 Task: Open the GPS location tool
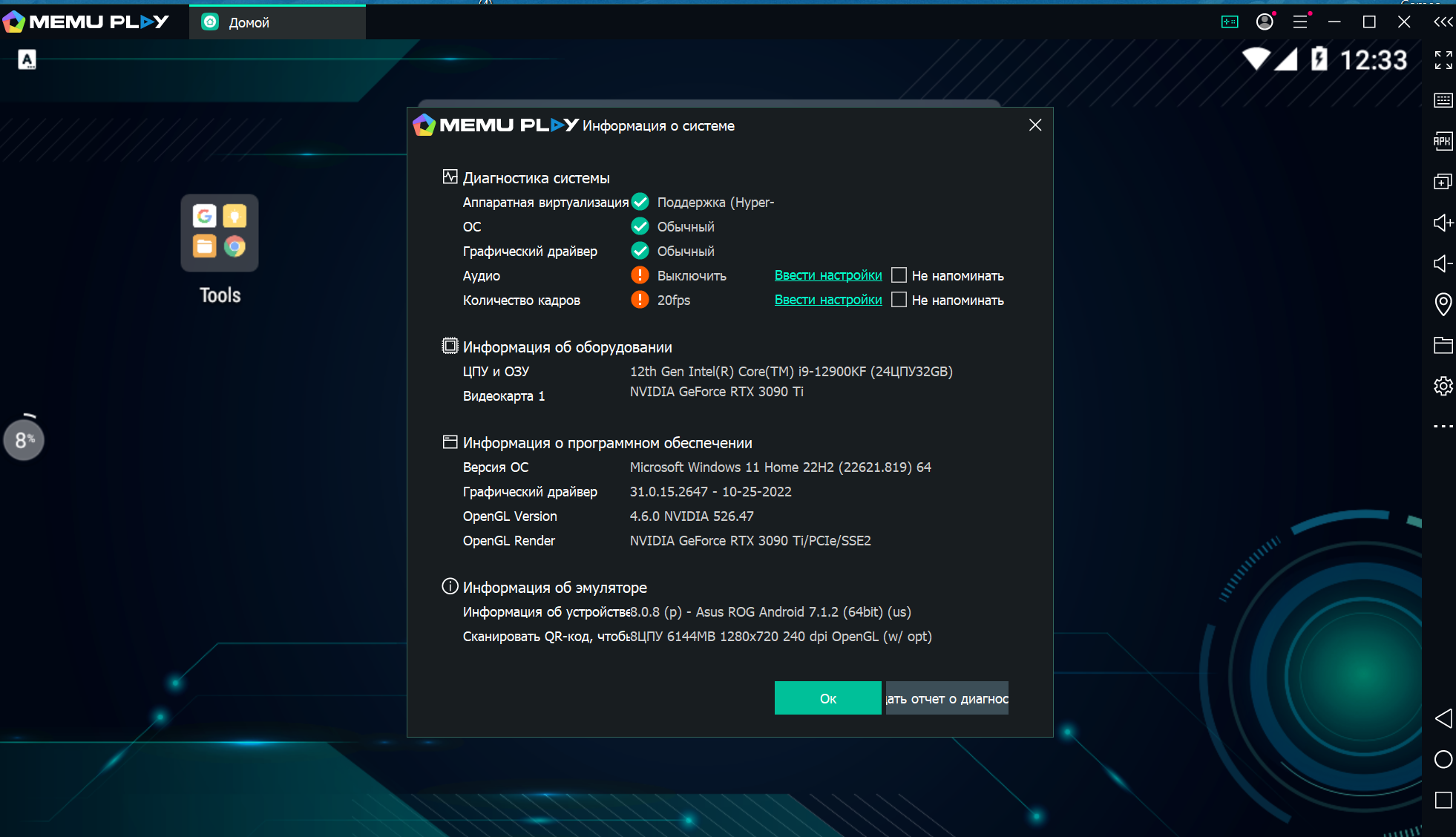[1443, 304]
